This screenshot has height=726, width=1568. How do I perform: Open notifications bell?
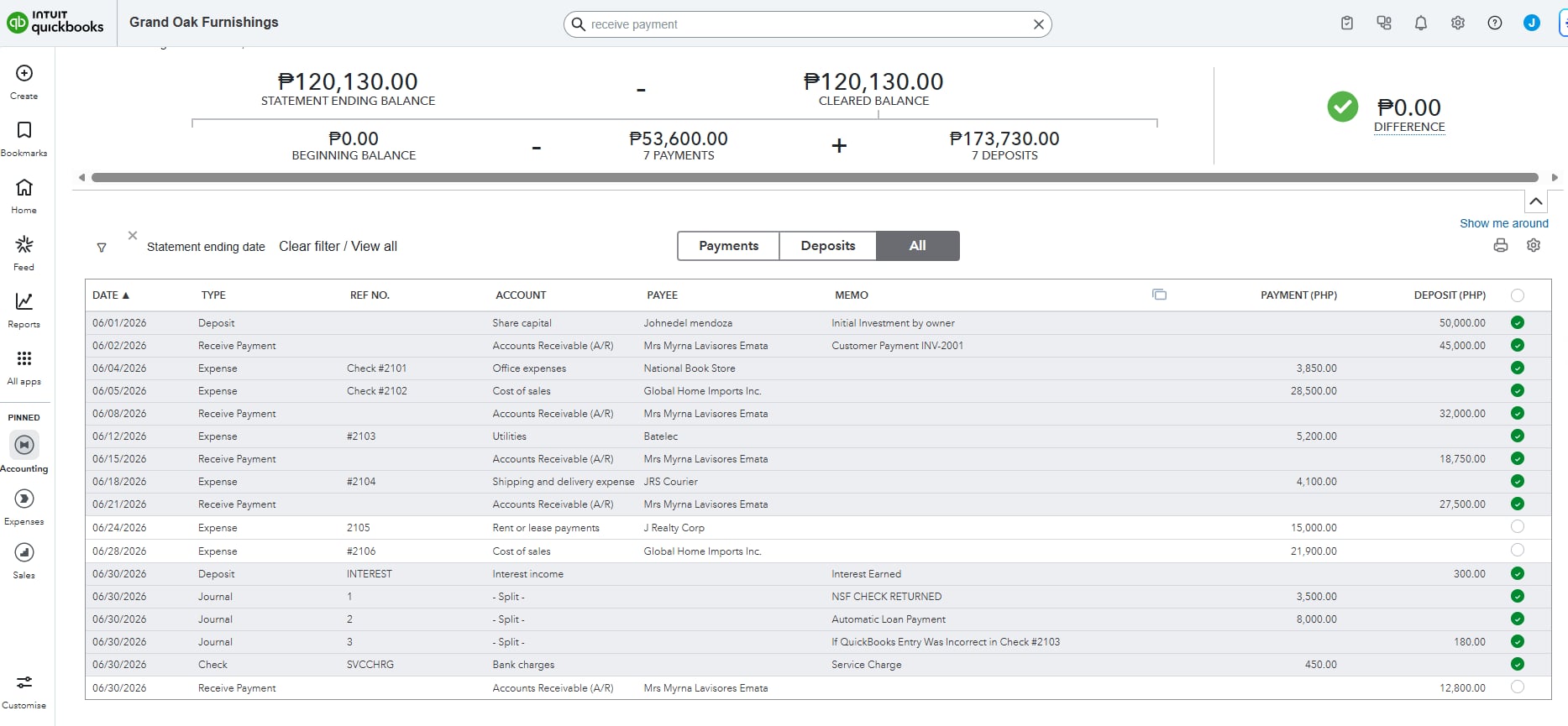[x=1421, y=24]
